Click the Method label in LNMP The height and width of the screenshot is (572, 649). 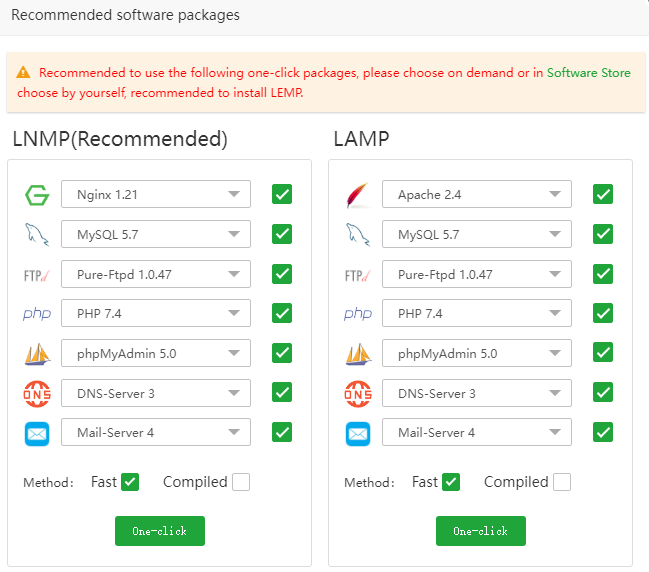[48, 483]
